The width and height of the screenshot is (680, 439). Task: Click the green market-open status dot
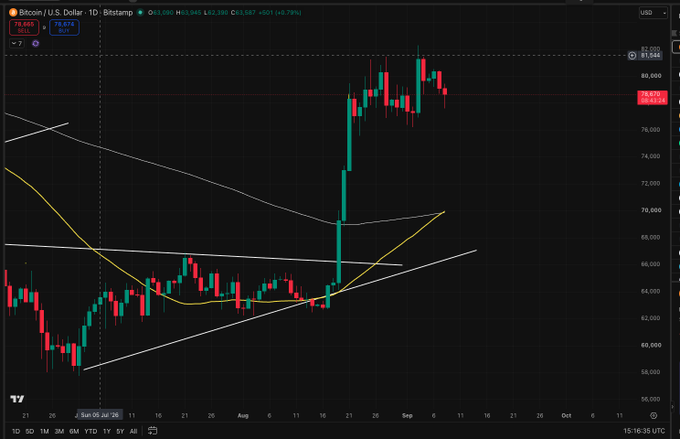tap(140, 13)
